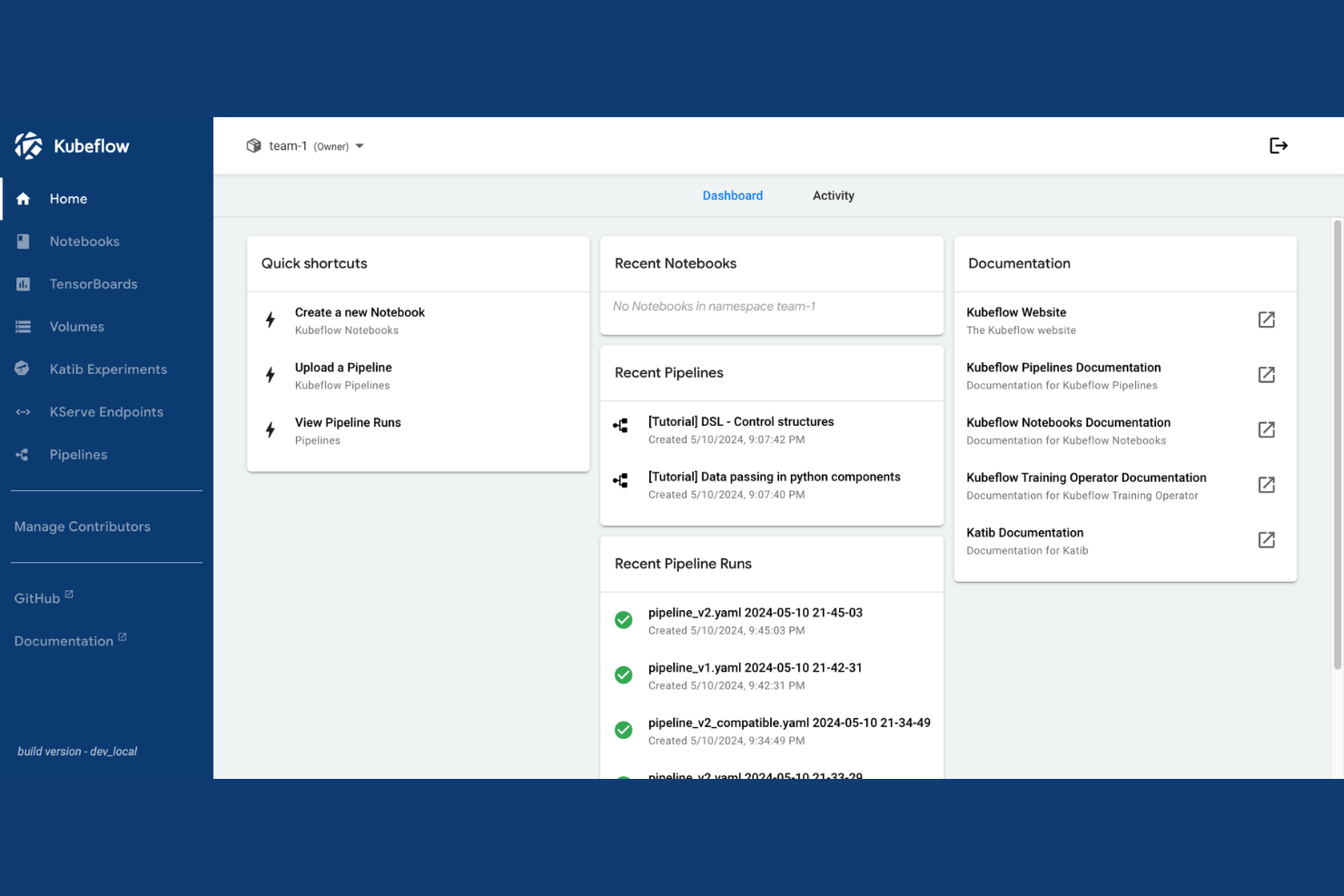
Task: Open Kubeflow Notebooks Documentation entry
Action: pyautogui.click(x=1125, y=430)
